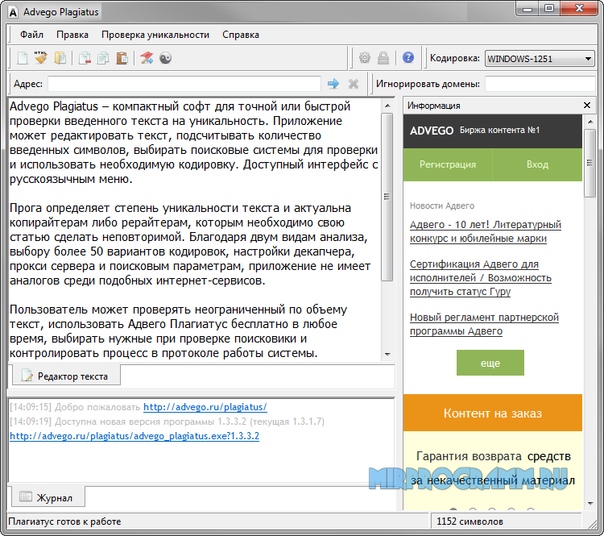Click the Информация panel scrollbar thumb
This screenshot has width=604, height=536.
[x=590, y=163]
